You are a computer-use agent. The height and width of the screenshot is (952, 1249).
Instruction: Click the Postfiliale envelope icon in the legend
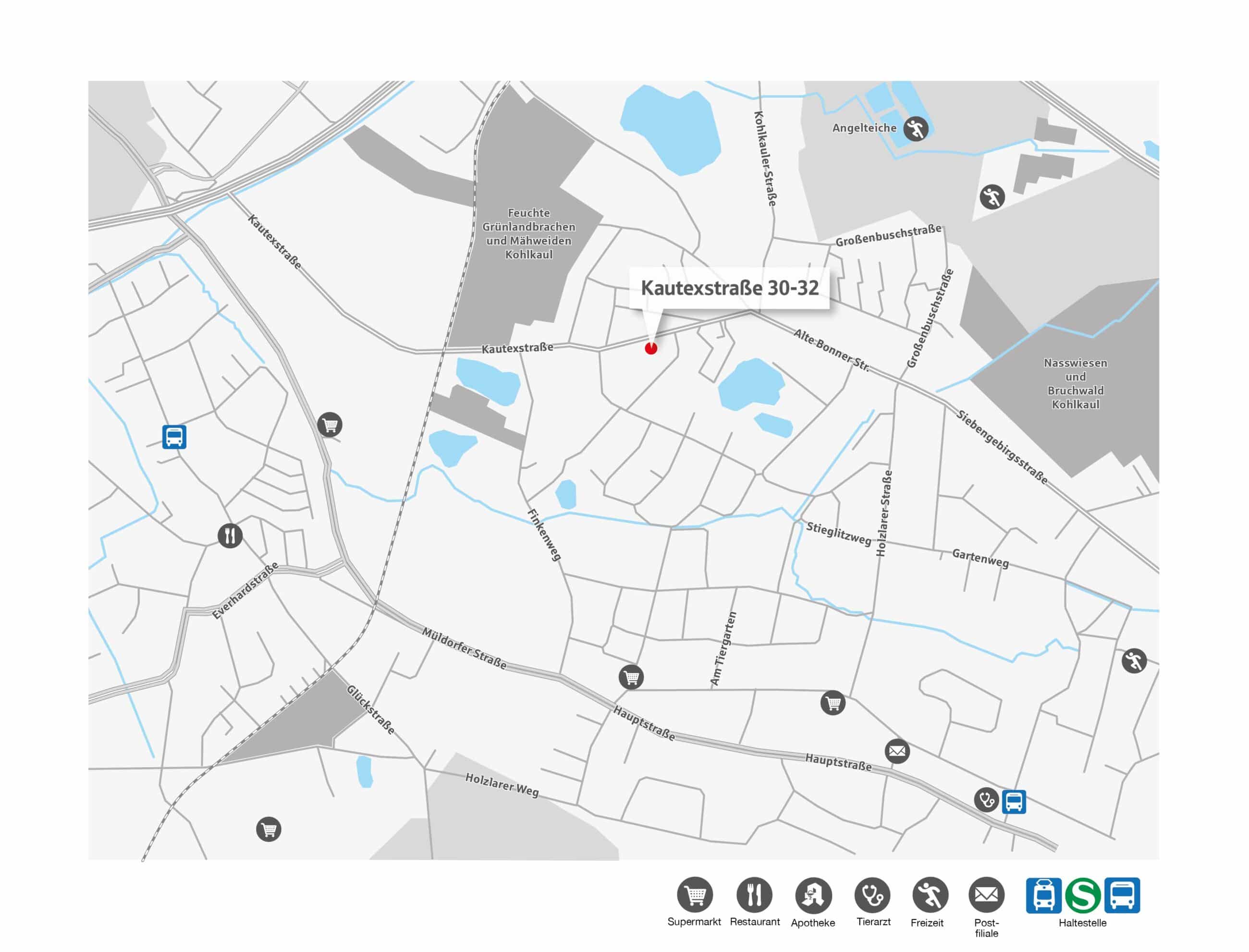pyautogui.click(x=986, y=895)
